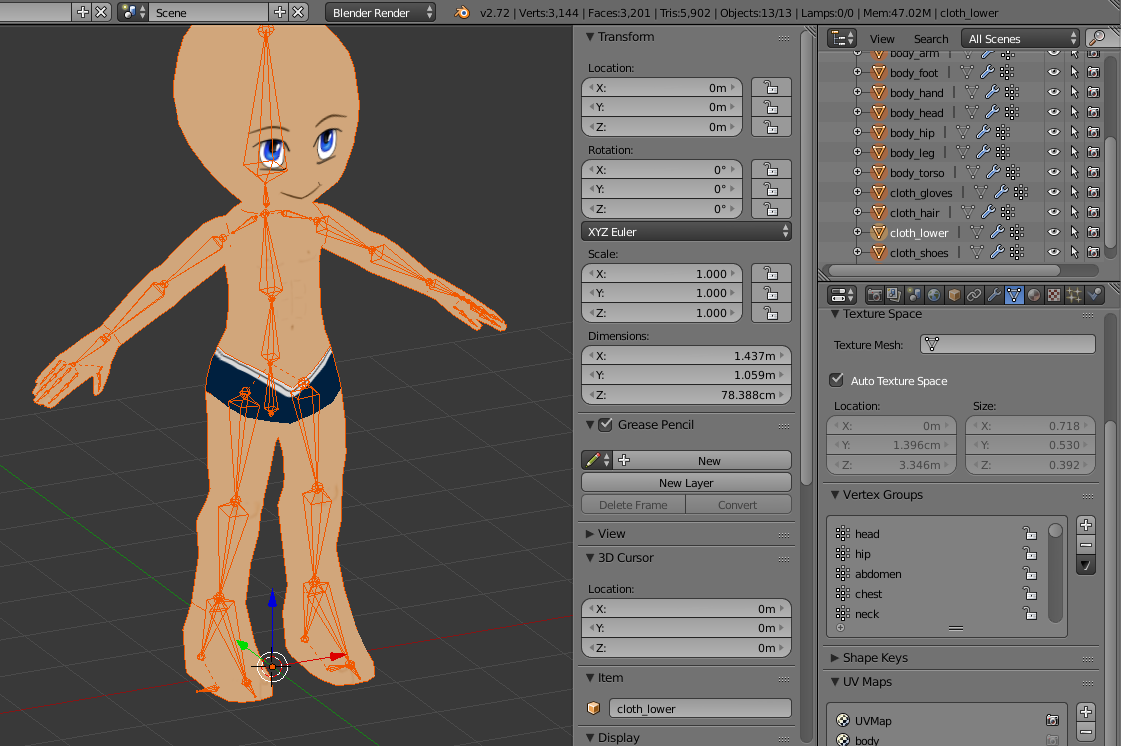
Task: Click vertex groups icon of body_hand row
Action: point(1012,92)
